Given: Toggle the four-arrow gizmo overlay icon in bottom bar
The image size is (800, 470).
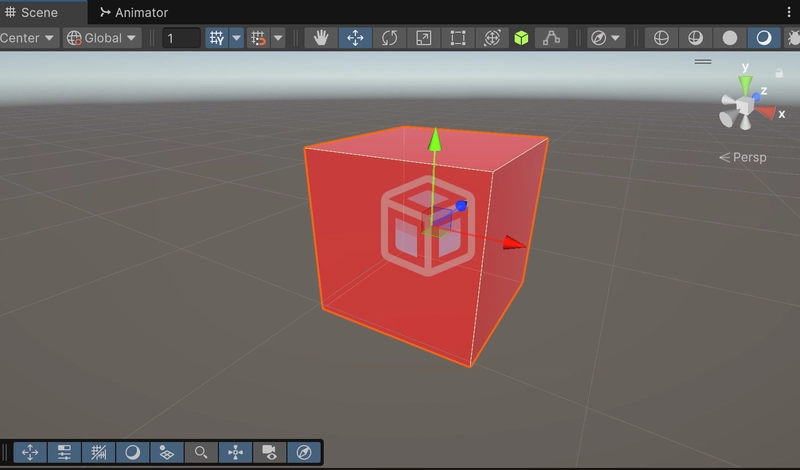Looking at the screenshot, I should pos(235,452).
